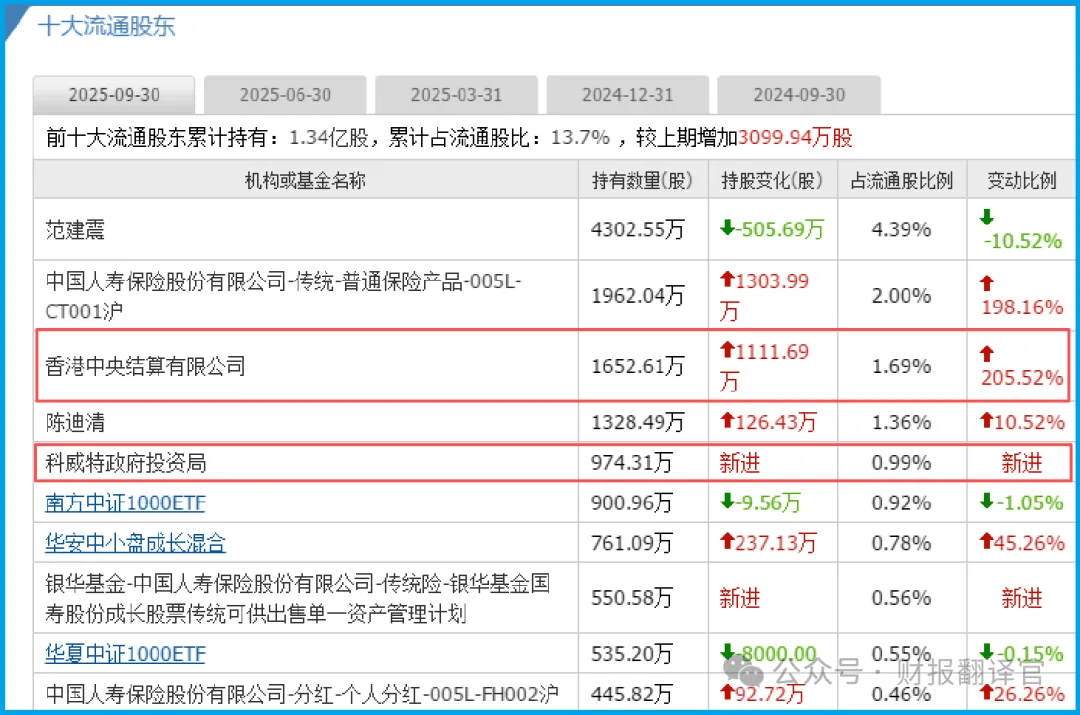Click the 华夏中证1000ETF link
Viewport: 1080px width, 715px height.
[x=125, y=654]
